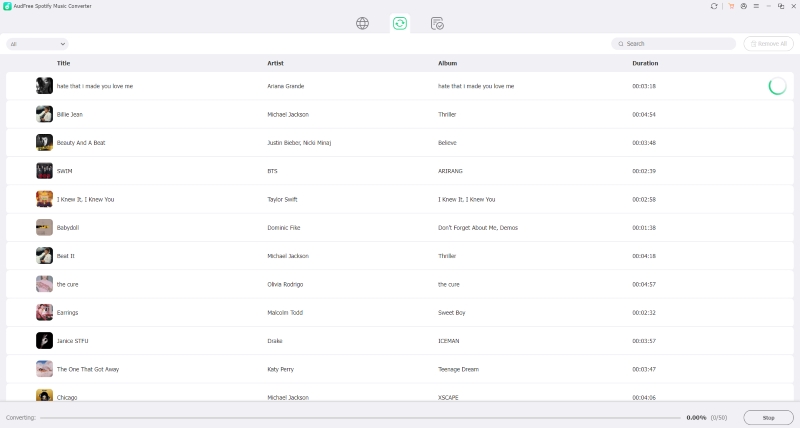This screenshot has height=428, width=800.
Task: Select SWIM track thumbnail
Action: [44, 171]
